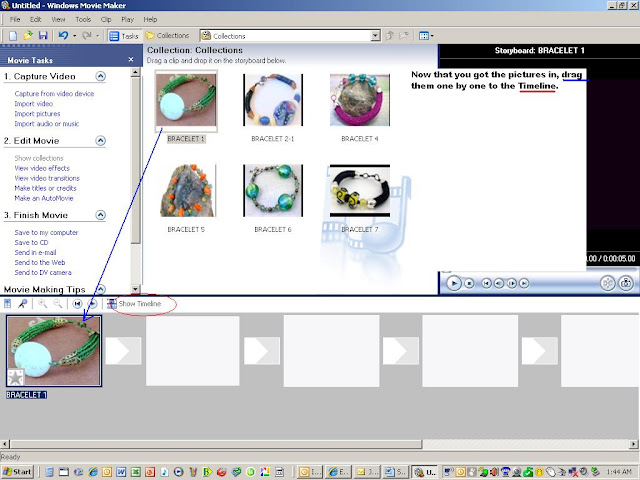Split the clip with the monitor icon
640x480 pixels.
click(x=607, y=283)
